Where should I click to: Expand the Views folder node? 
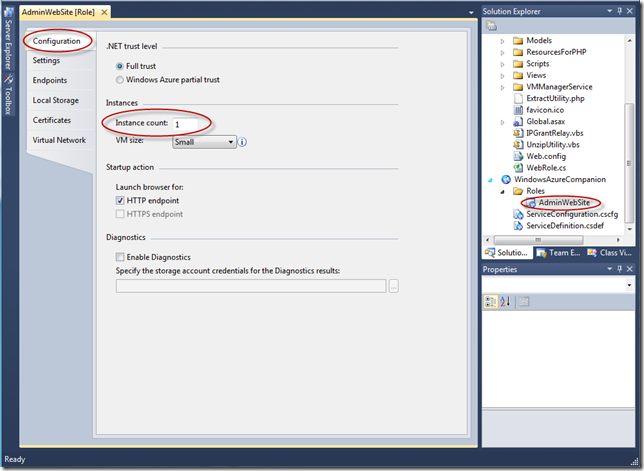coord(502,76)
